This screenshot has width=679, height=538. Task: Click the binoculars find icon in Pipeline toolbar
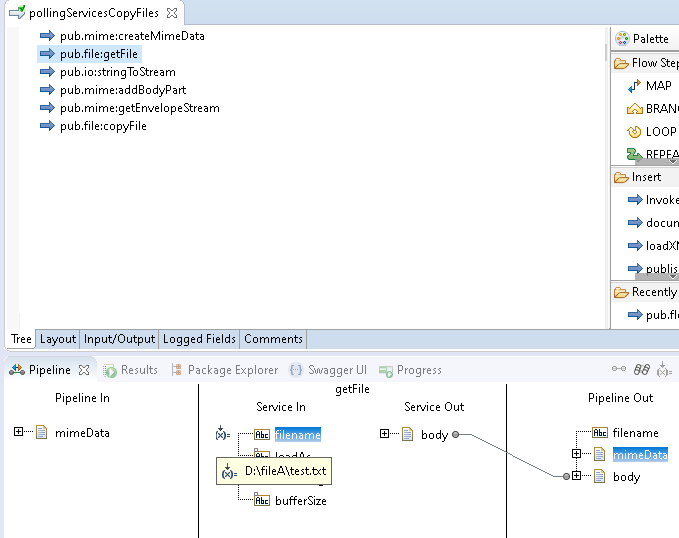pyautogui.click(x=641, y=369)
